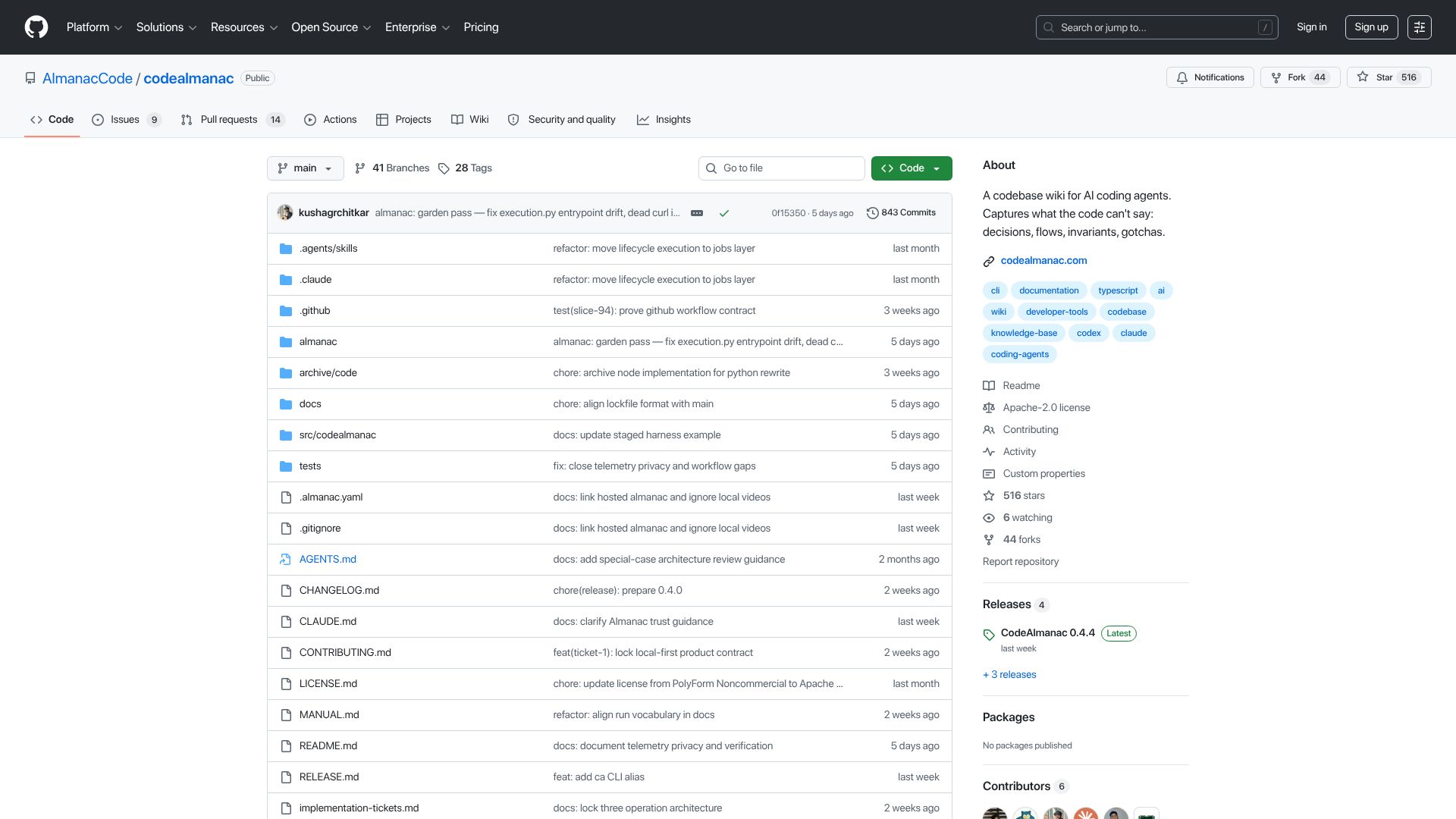Star the codealmanac repository
Viewport: 1456px width, 819px height.
coord(1389,77)
